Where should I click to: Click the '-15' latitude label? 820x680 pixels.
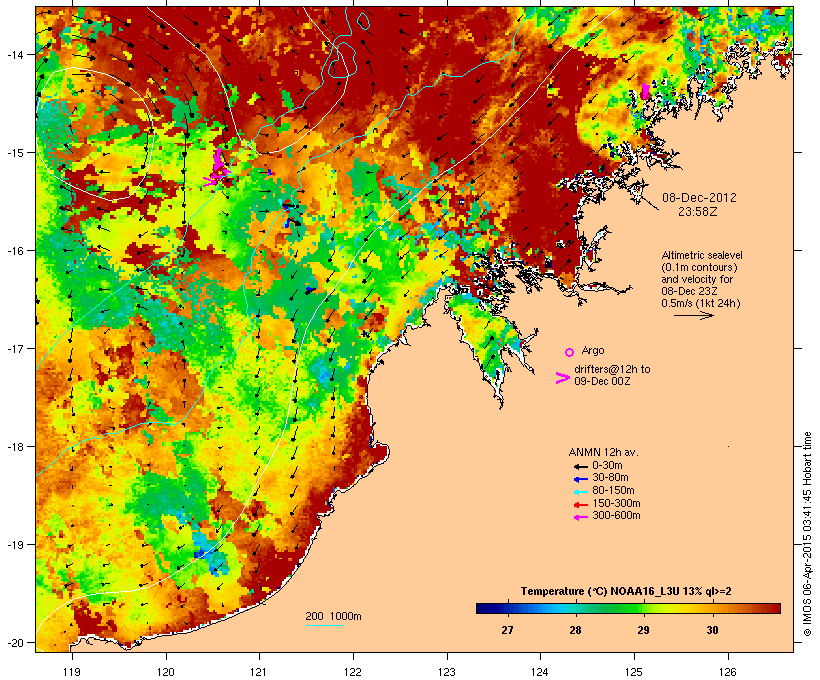[x=14, y=153]
